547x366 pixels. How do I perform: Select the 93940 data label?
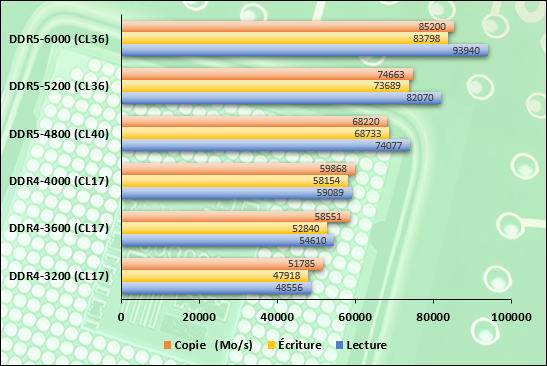pyautogui.click(x=466, y=51)
